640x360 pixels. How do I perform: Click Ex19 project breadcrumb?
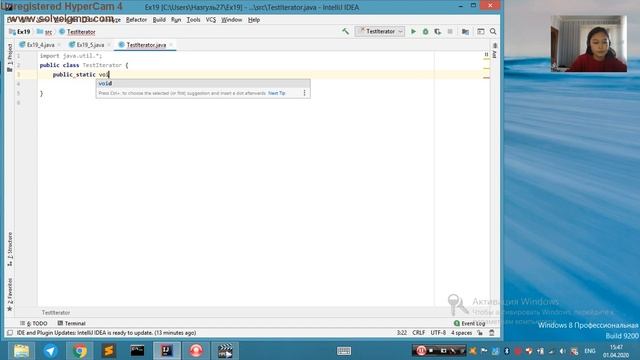tap(20, 31)
